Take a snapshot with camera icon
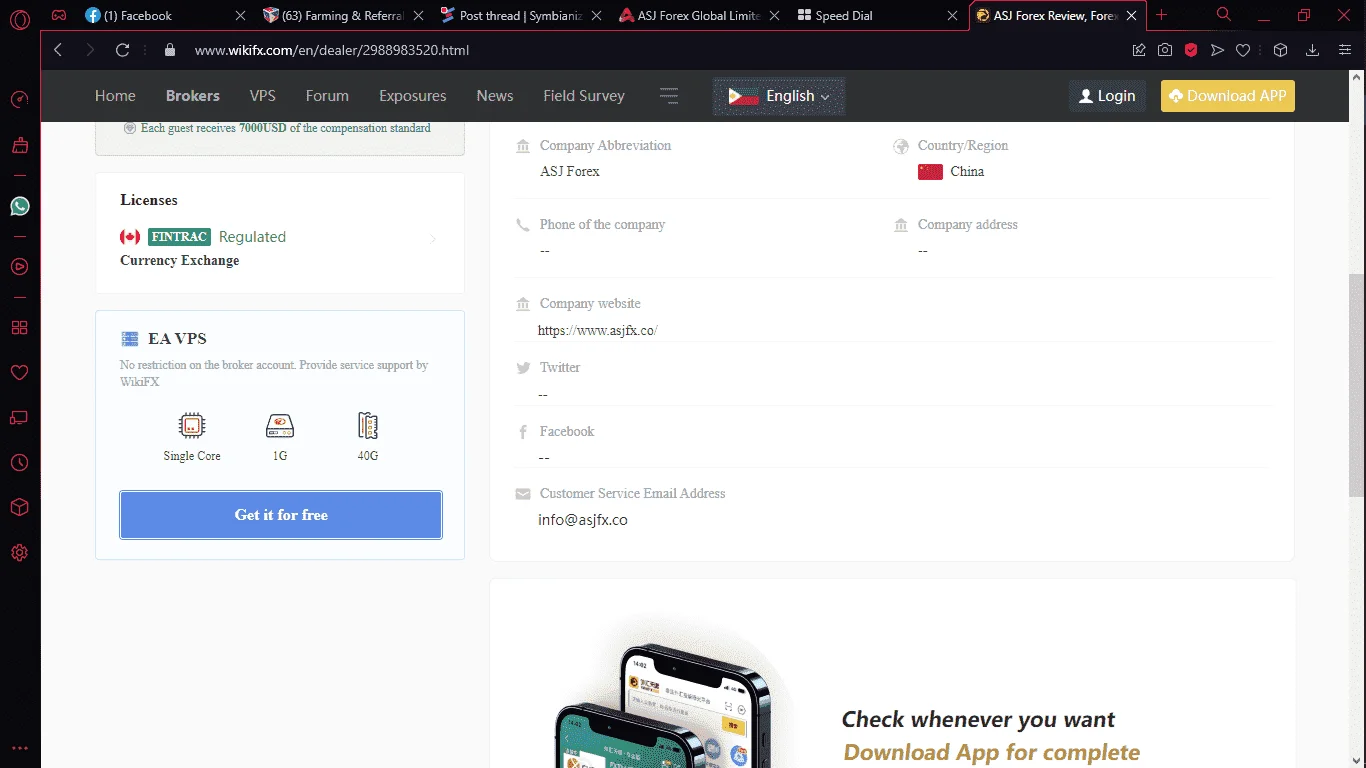 pos(1165,50)
